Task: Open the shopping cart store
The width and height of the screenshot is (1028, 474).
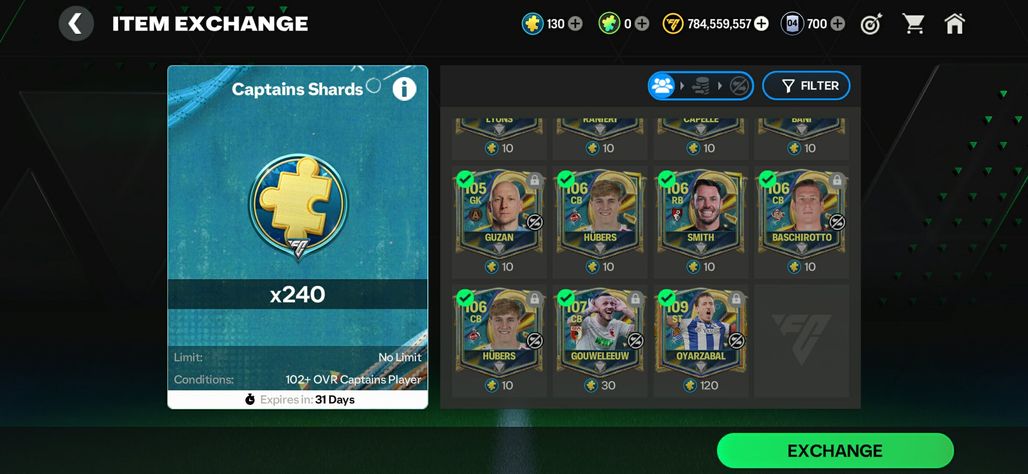Action: [913, 24]
